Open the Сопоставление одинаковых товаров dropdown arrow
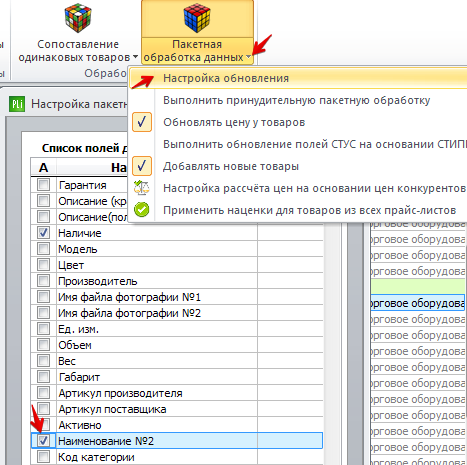Viewport: 467px width, 465px height. 135,57
